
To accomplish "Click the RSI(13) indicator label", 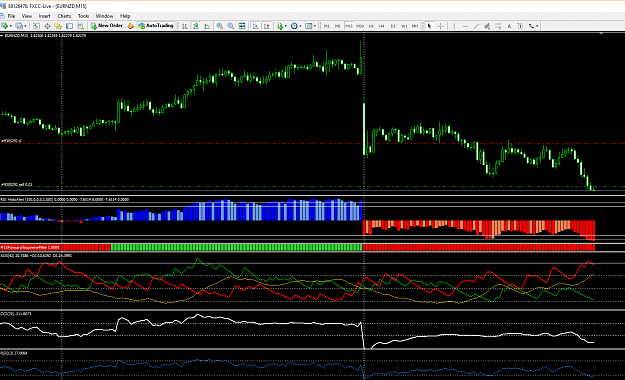I will point(14,353).
